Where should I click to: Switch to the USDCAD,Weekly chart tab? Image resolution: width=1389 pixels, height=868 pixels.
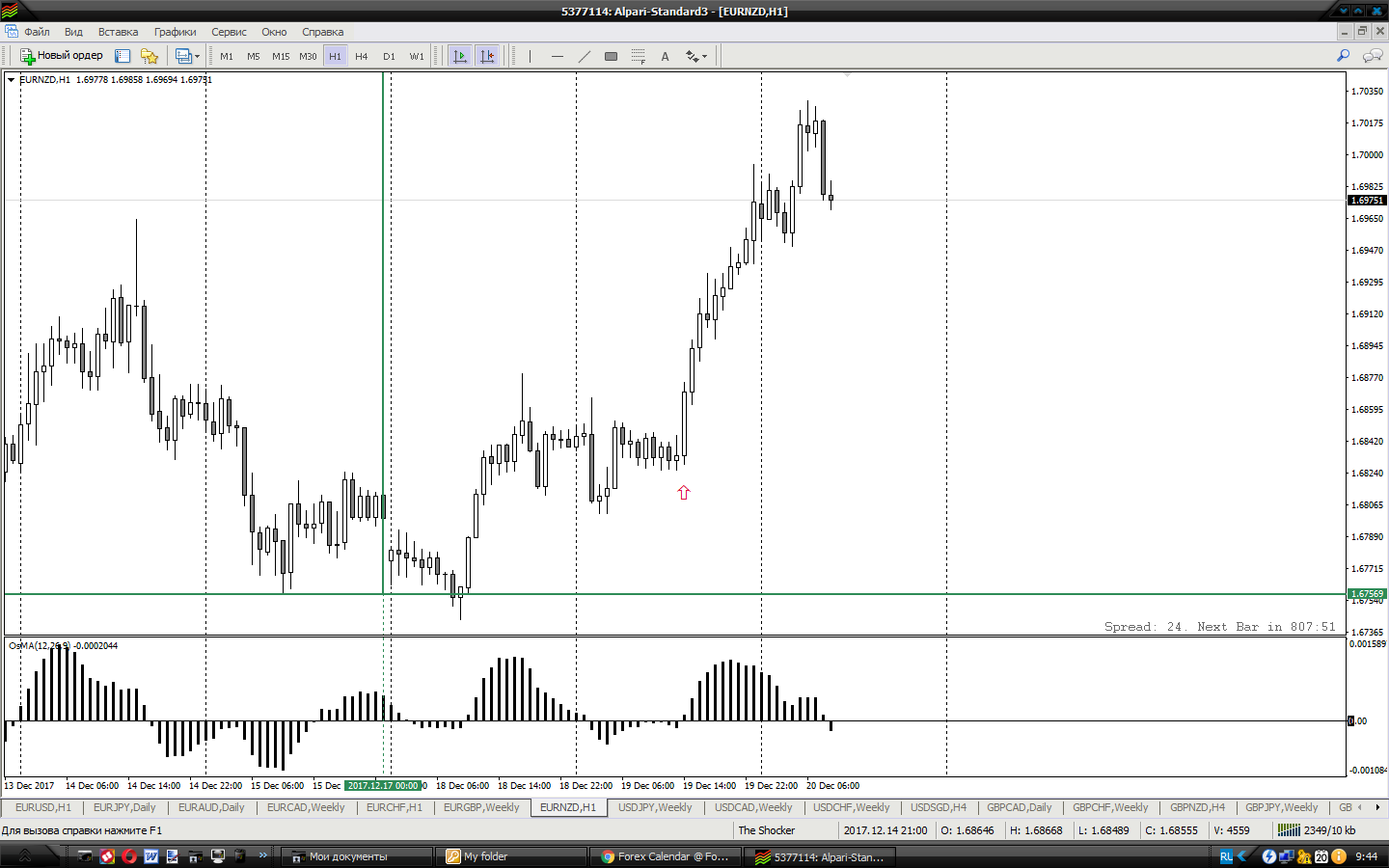[x=753, y=807]
